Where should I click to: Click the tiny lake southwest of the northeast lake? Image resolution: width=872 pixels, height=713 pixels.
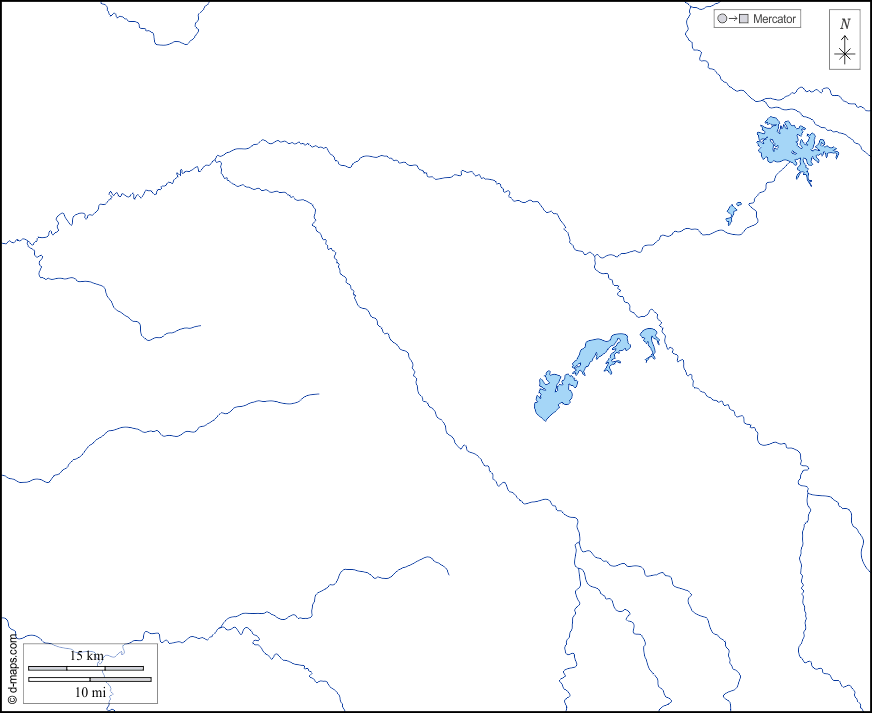click(733, 214)
